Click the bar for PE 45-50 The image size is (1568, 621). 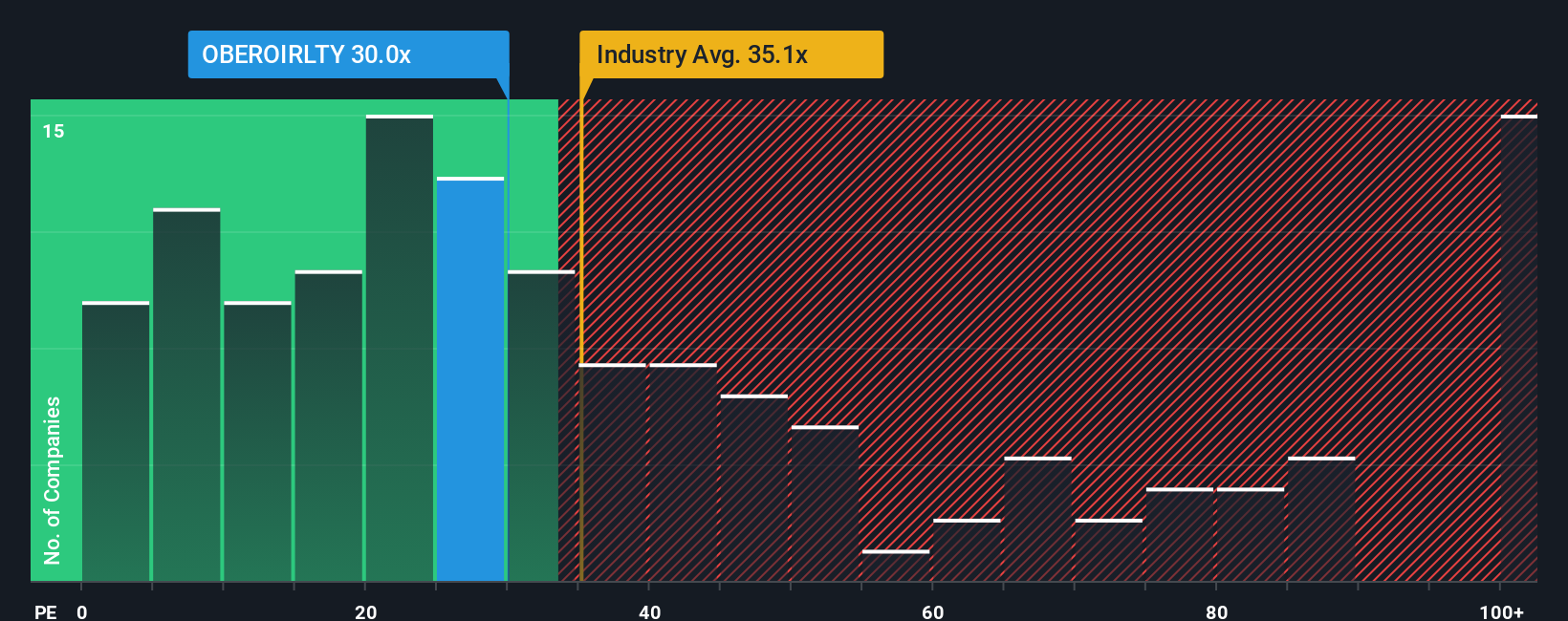pyautogui.click(x=754, y=488)
